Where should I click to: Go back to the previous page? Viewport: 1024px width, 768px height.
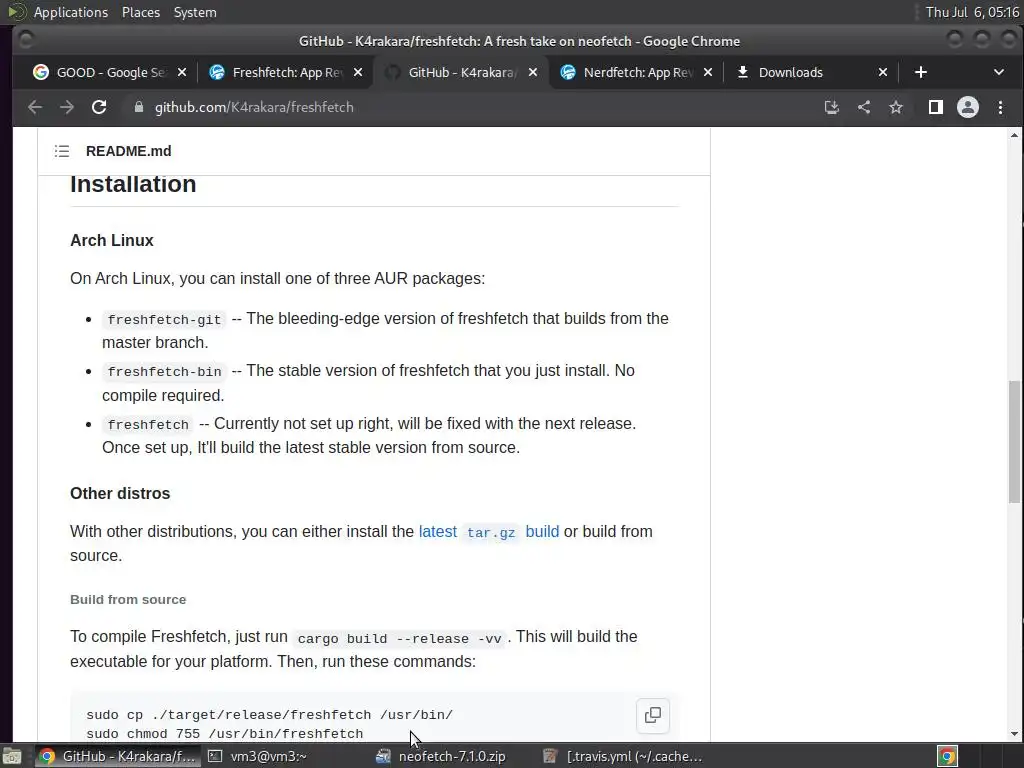[35, 107]
